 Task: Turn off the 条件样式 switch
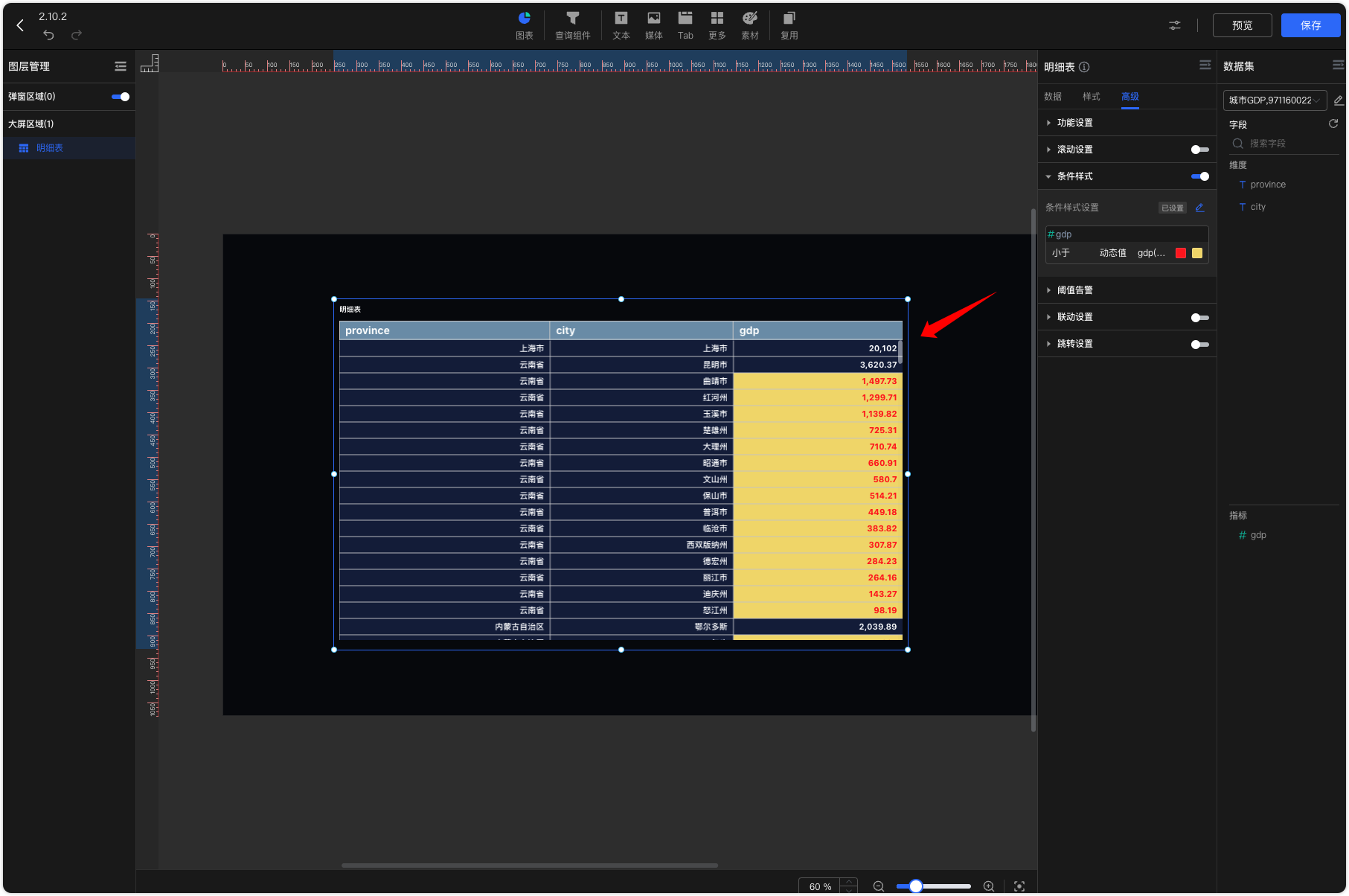tap(1199, 176)
